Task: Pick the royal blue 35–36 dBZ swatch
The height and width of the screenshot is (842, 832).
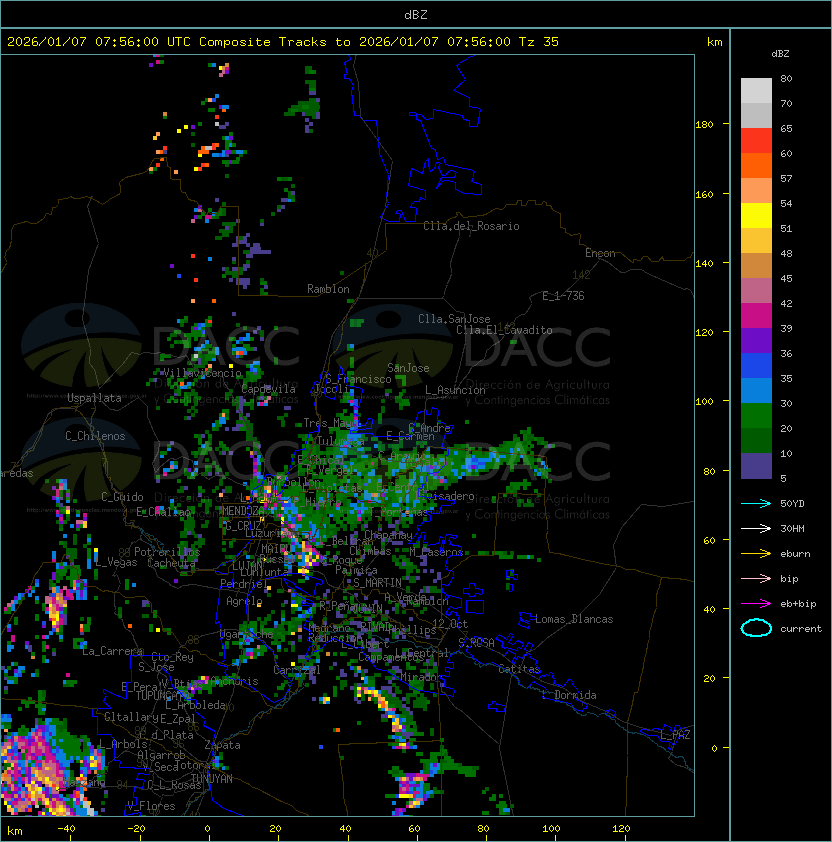Action: (x=756, y=366)
